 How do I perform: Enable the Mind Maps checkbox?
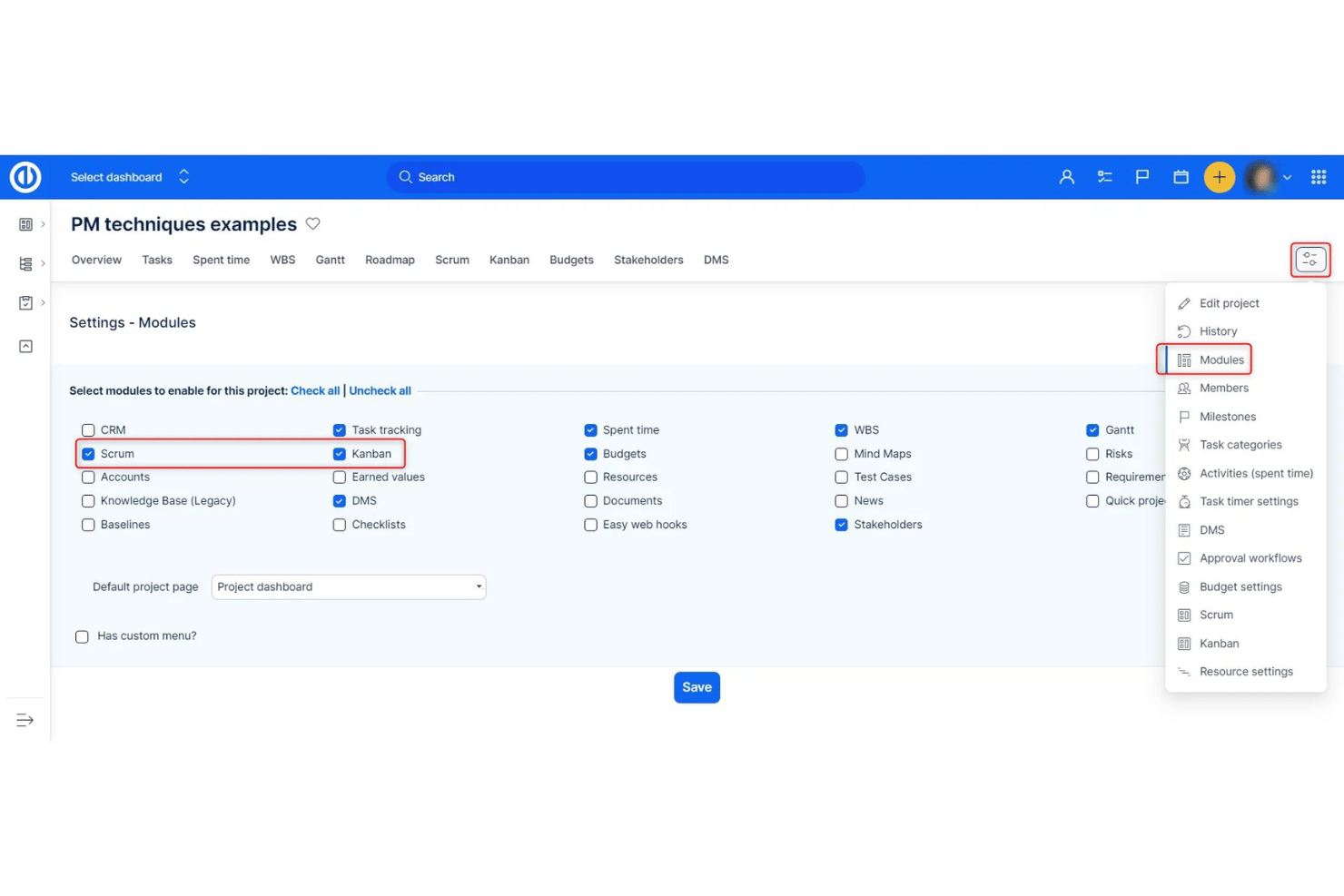coord(841,454)
